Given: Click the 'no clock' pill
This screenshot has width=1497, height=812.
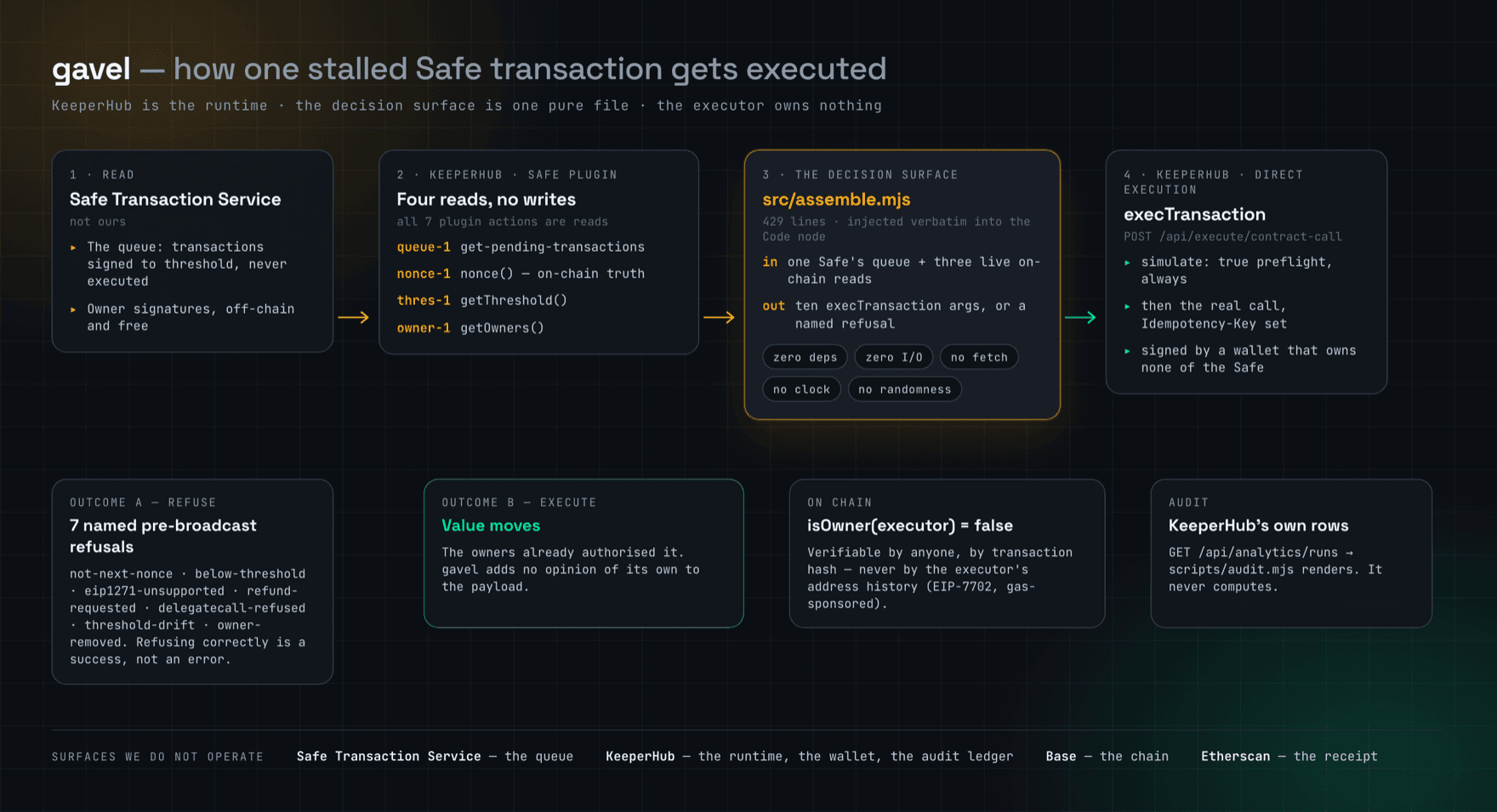Looking at the screenshot, I should [x=801, y=389].
